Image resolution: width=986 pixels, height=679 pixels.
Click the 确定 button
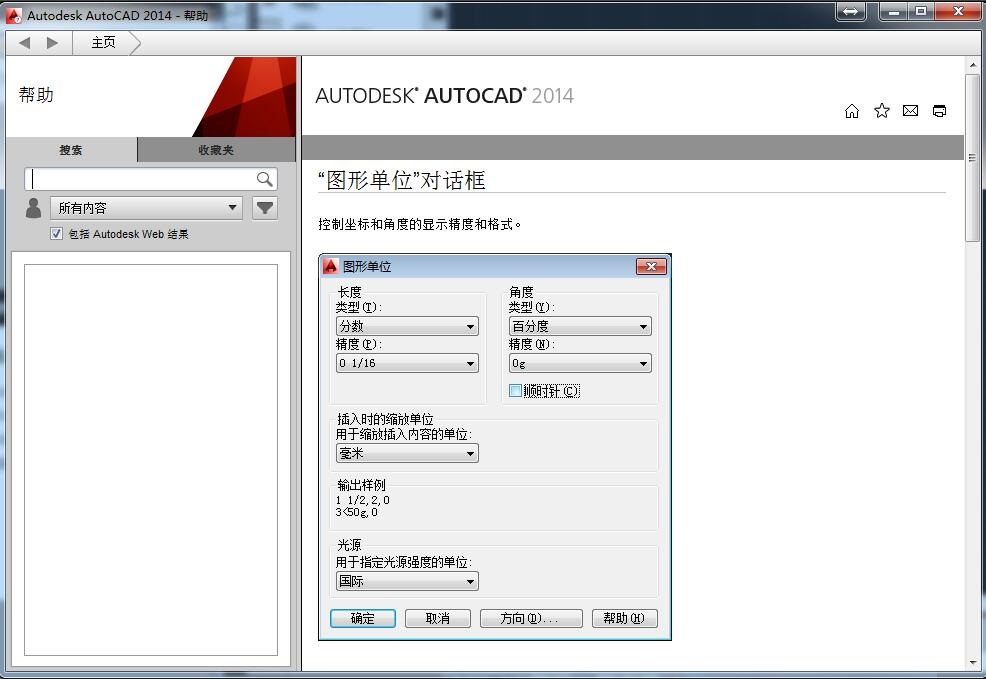(363, 618)
